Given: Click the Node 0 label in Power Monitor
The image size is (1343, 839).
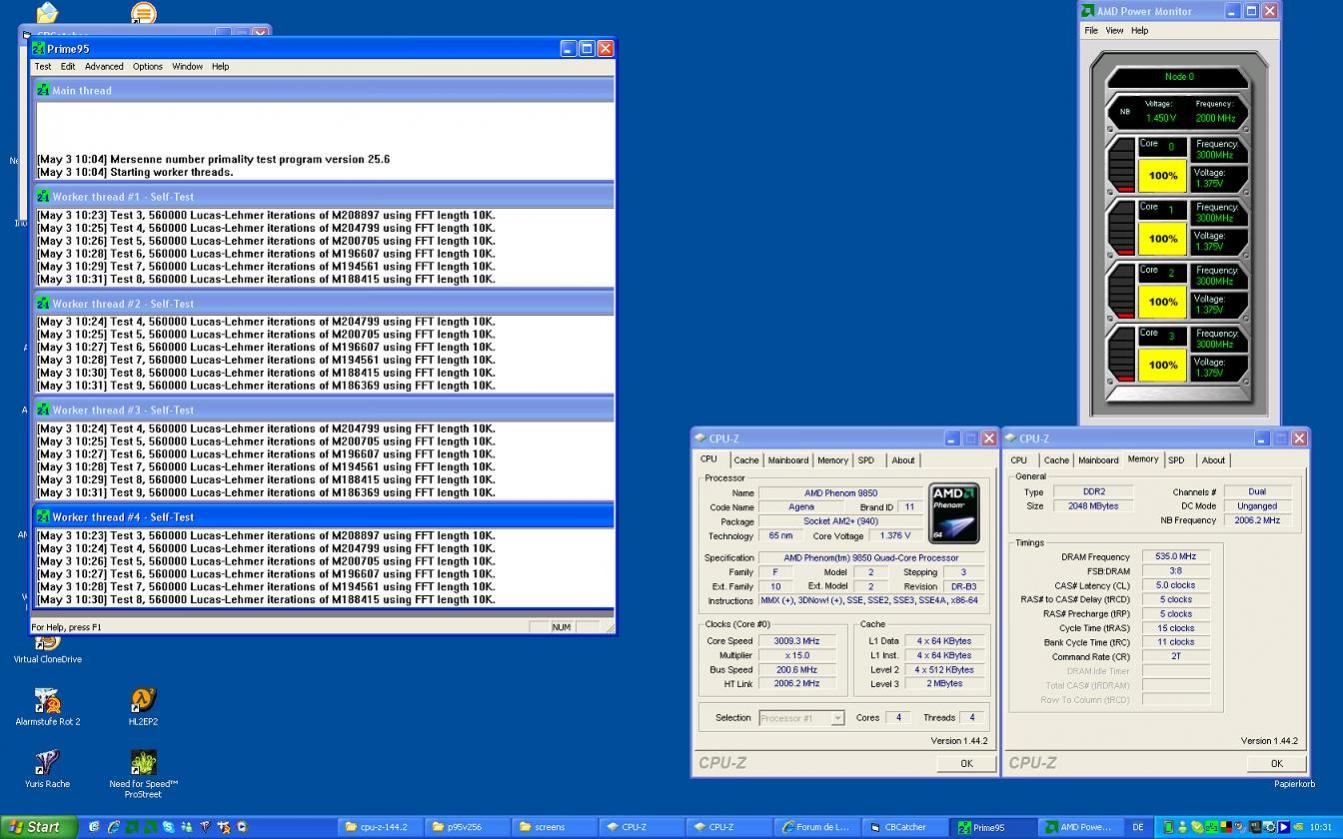Looking at the screenshot, I should click(1179, 77).
